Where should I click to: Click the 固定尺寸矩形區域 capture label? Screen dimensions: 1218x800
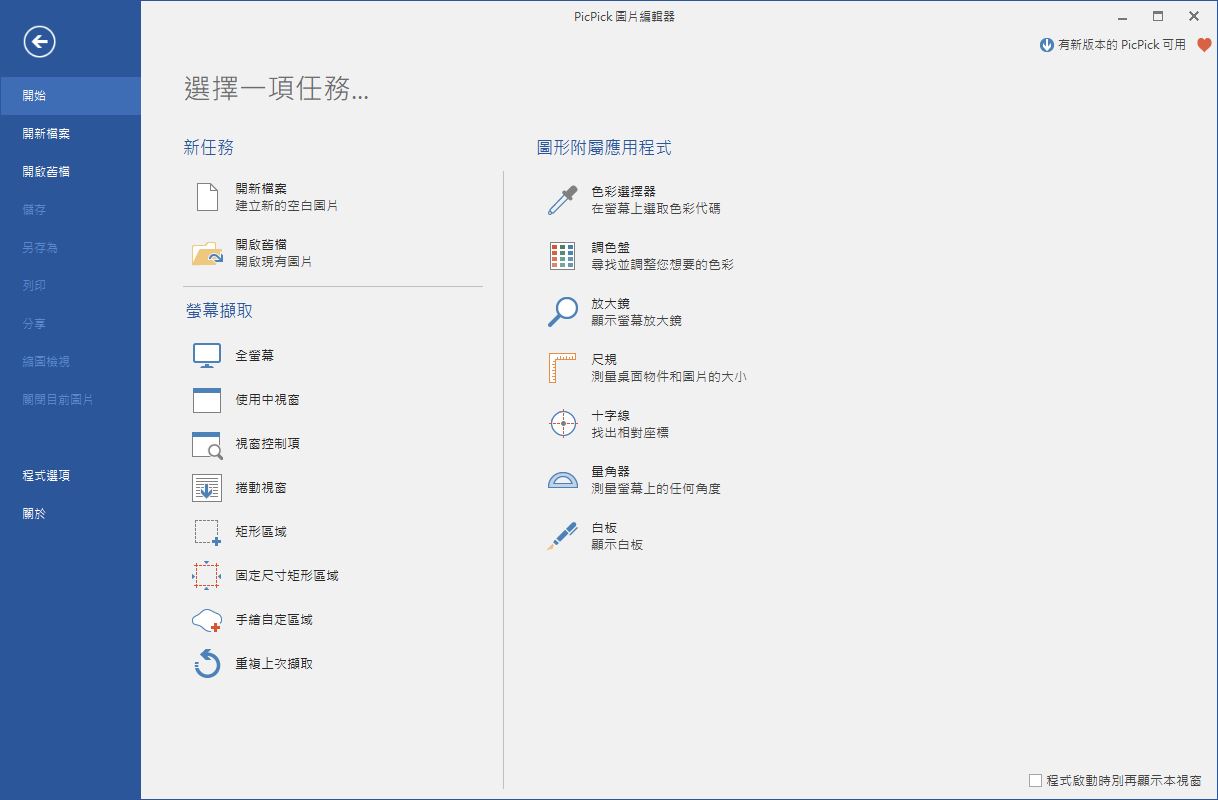287,576
